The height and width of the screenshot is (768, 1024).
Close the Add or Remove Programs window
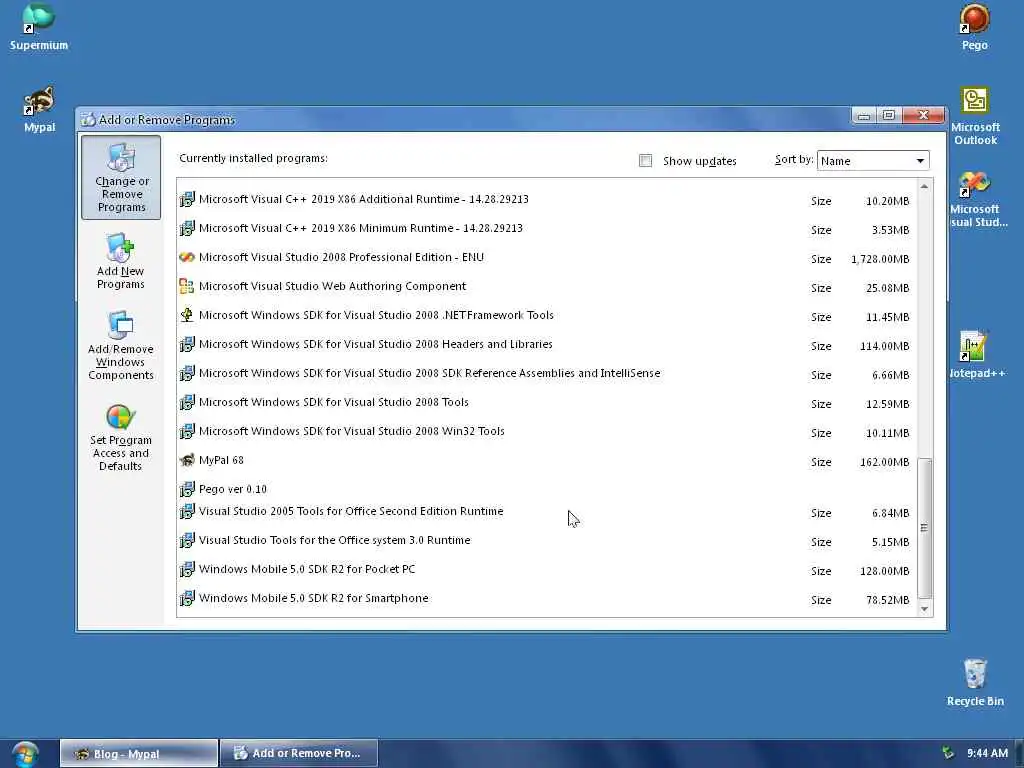click(923, 116)
